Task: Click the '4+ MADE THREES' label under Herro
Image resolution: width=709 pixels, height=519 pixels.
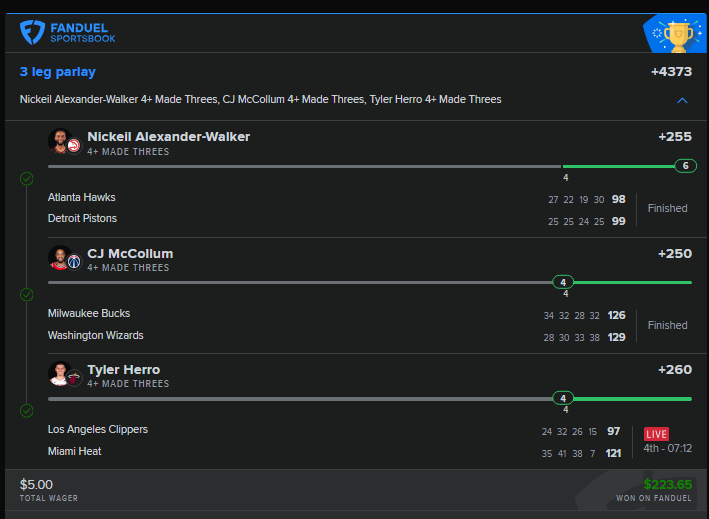Action: pos(128,384)
